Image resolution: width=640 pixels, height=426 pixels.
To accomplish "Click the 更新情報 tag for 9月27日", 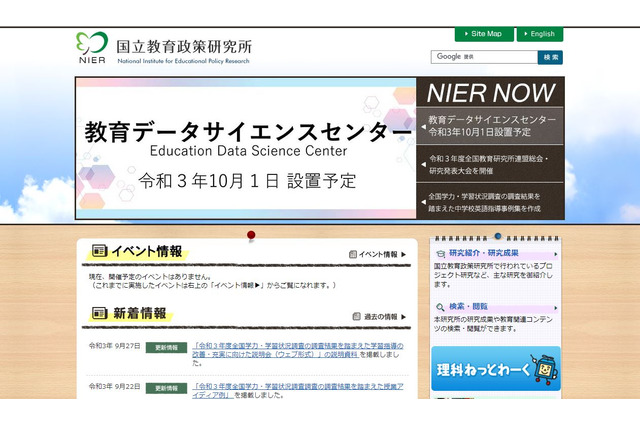I will click(167, 348).
